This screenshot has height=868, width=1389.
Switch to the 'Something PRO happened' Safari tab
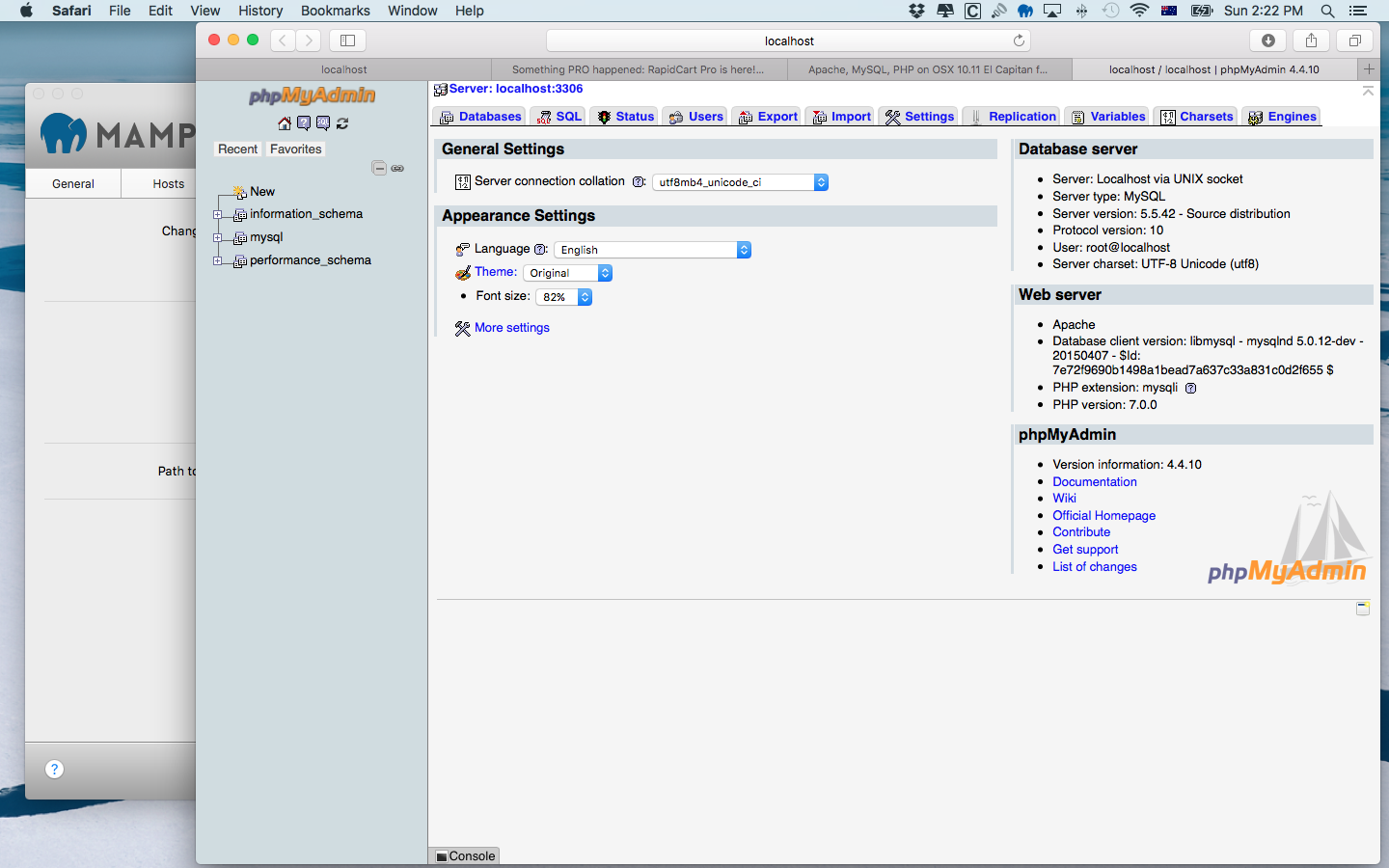point(640,69)
